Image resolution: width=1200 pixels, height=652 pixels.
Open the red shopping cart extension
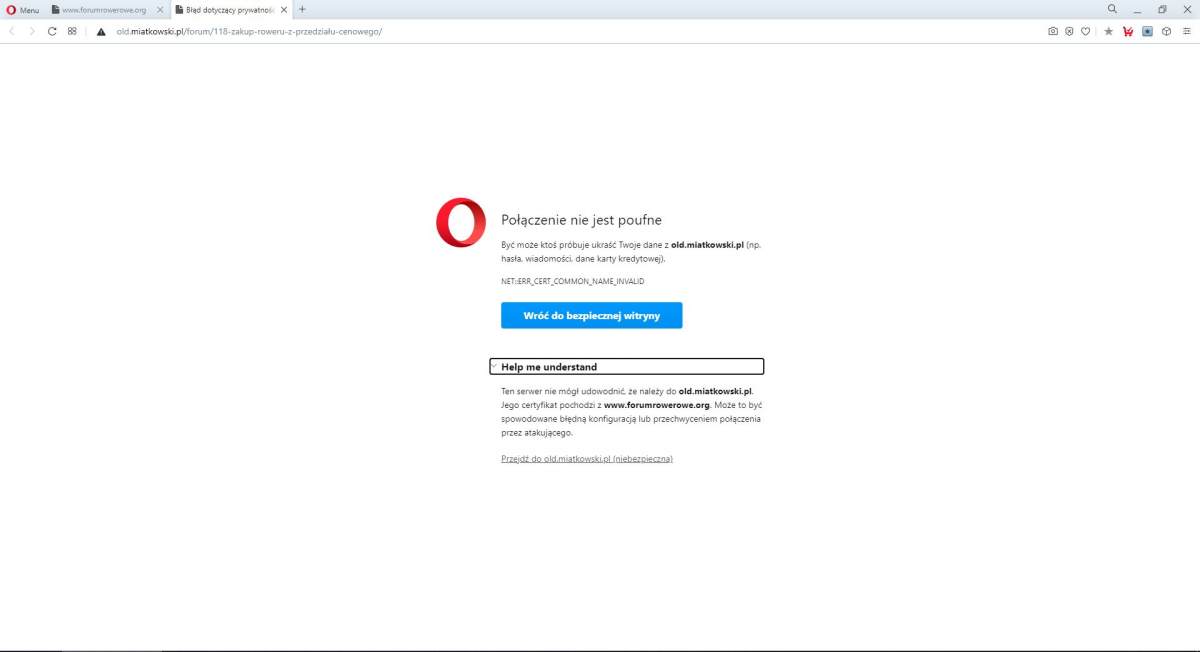pyautogui.click(x=1128, y=31)
